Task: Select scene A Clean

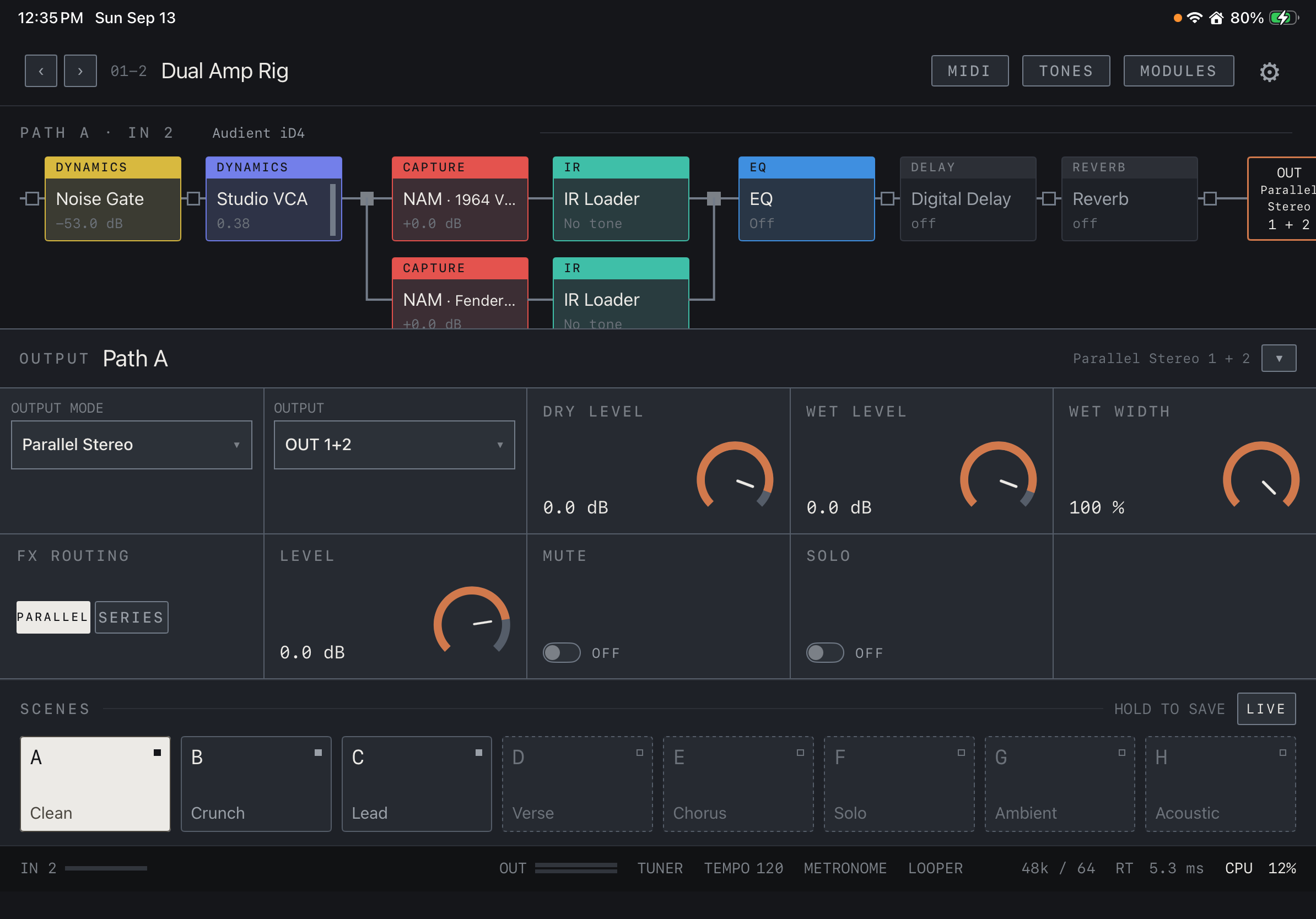Action: click(x=95, y=784)
